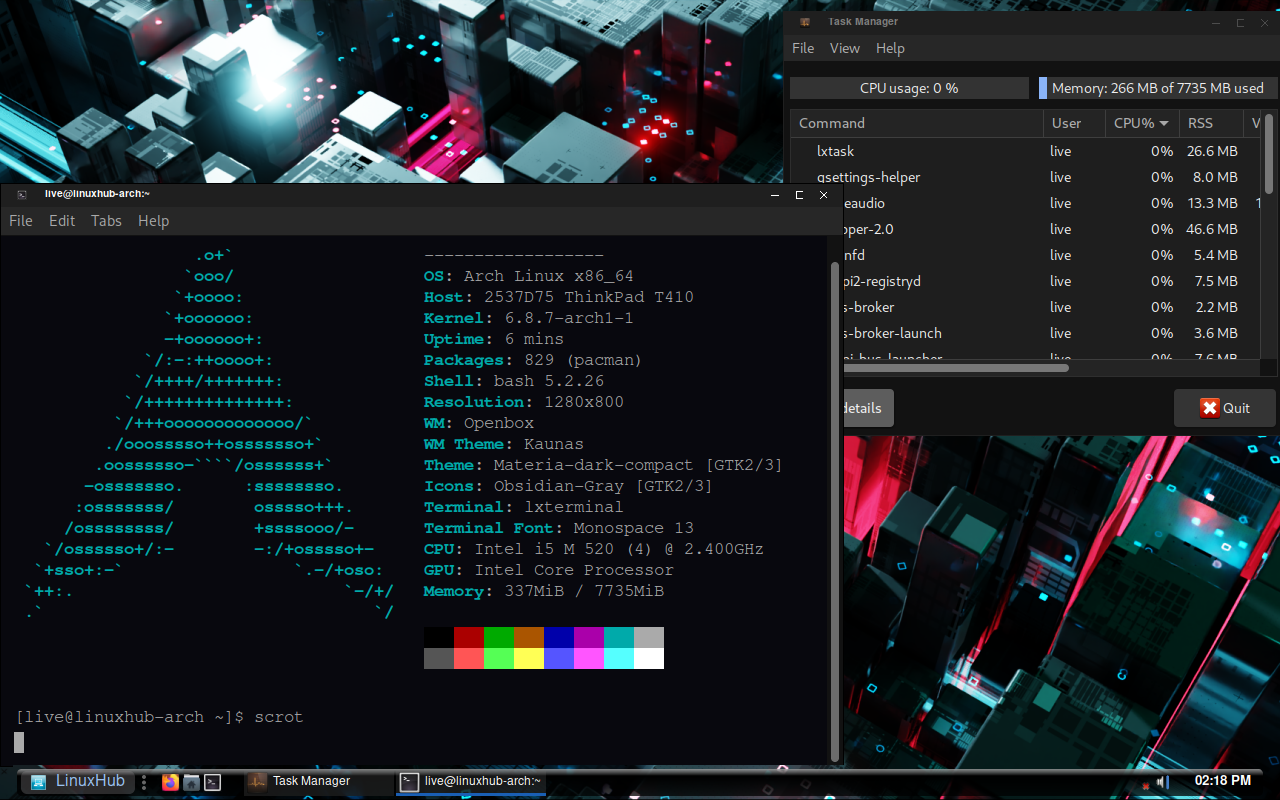The width and height of the screenshot is (1280, 800).
Task: Sort processes by the RSS column
Action: (1211, 123)
